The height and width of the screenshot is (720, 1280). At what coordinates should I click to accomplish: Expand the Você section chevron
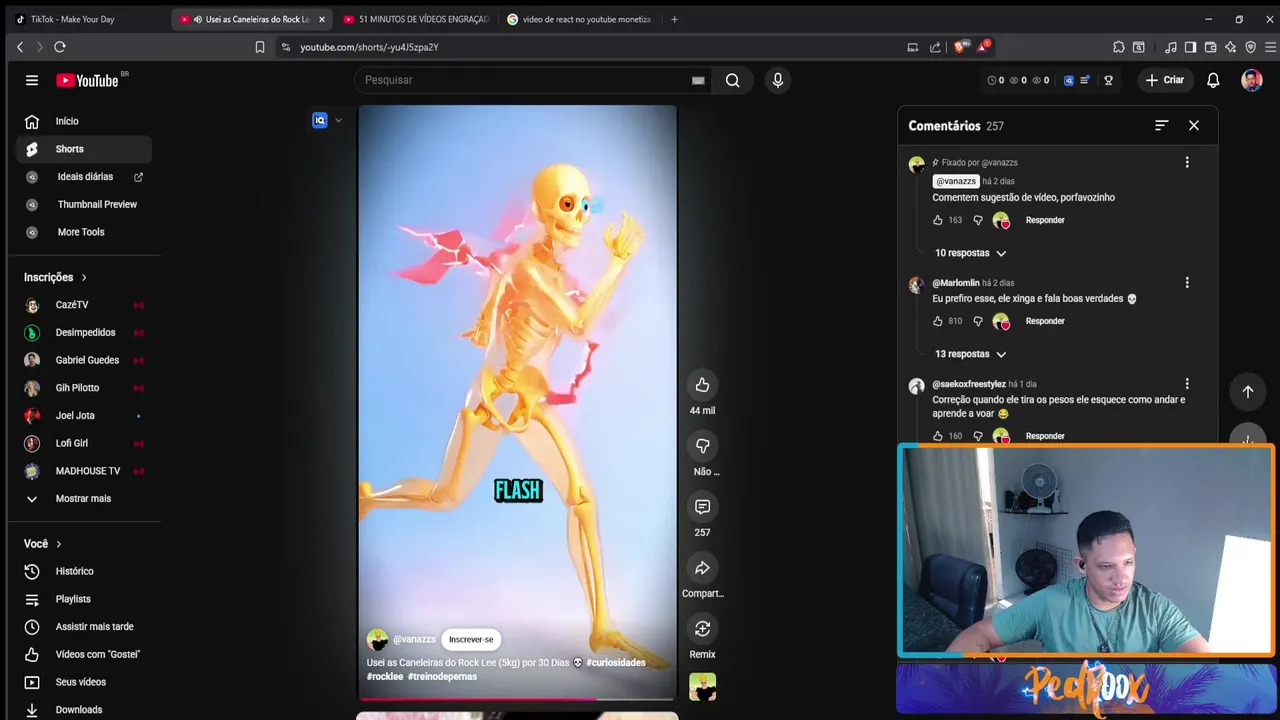coord(59,544)
